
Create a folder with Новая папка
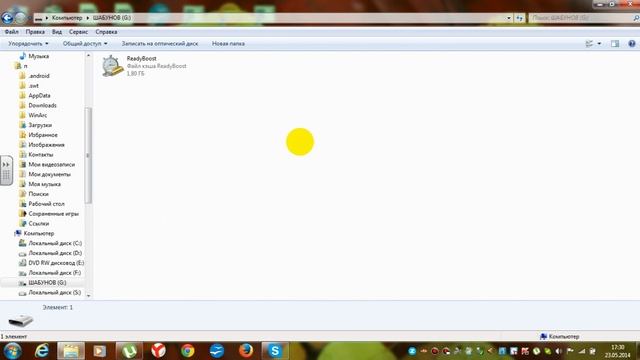[x=228, y=44]
